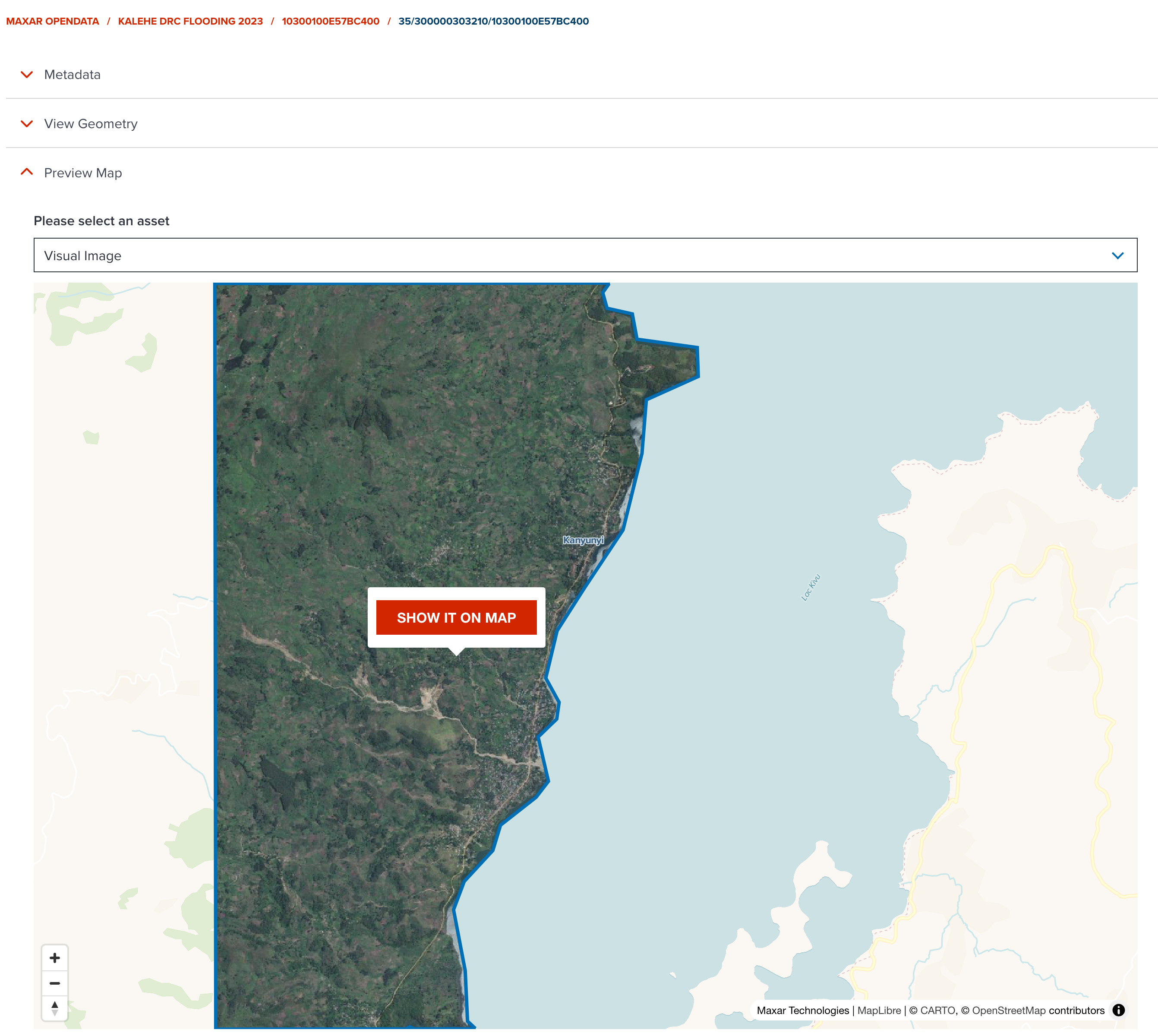Open the 10300100E57BC400 breadcrumb link

click(330, 21)
